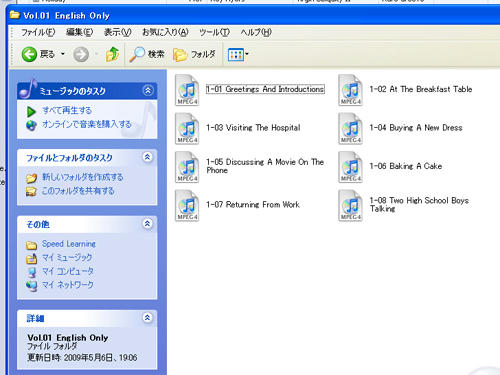The height and width of the screenshot is (375, 500).
Task: Select MPEG-4 icon for 1-07 Returning From Work
Action: tap(187, 205)
